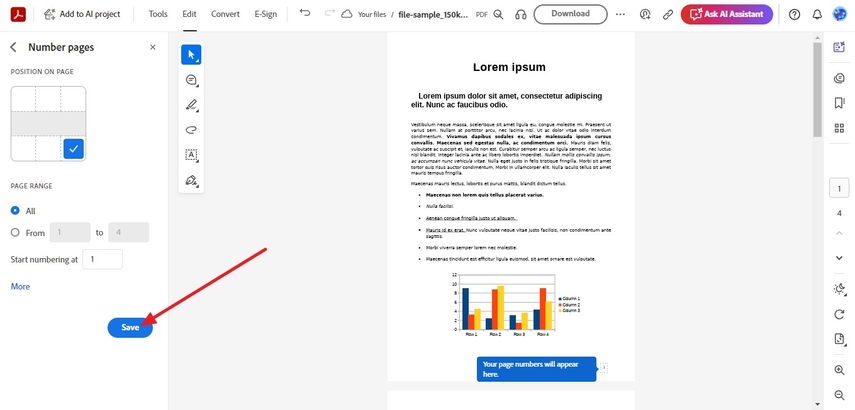Click the current page number box
The height and width of the screenshot is (410, 855).
(839, 189)
